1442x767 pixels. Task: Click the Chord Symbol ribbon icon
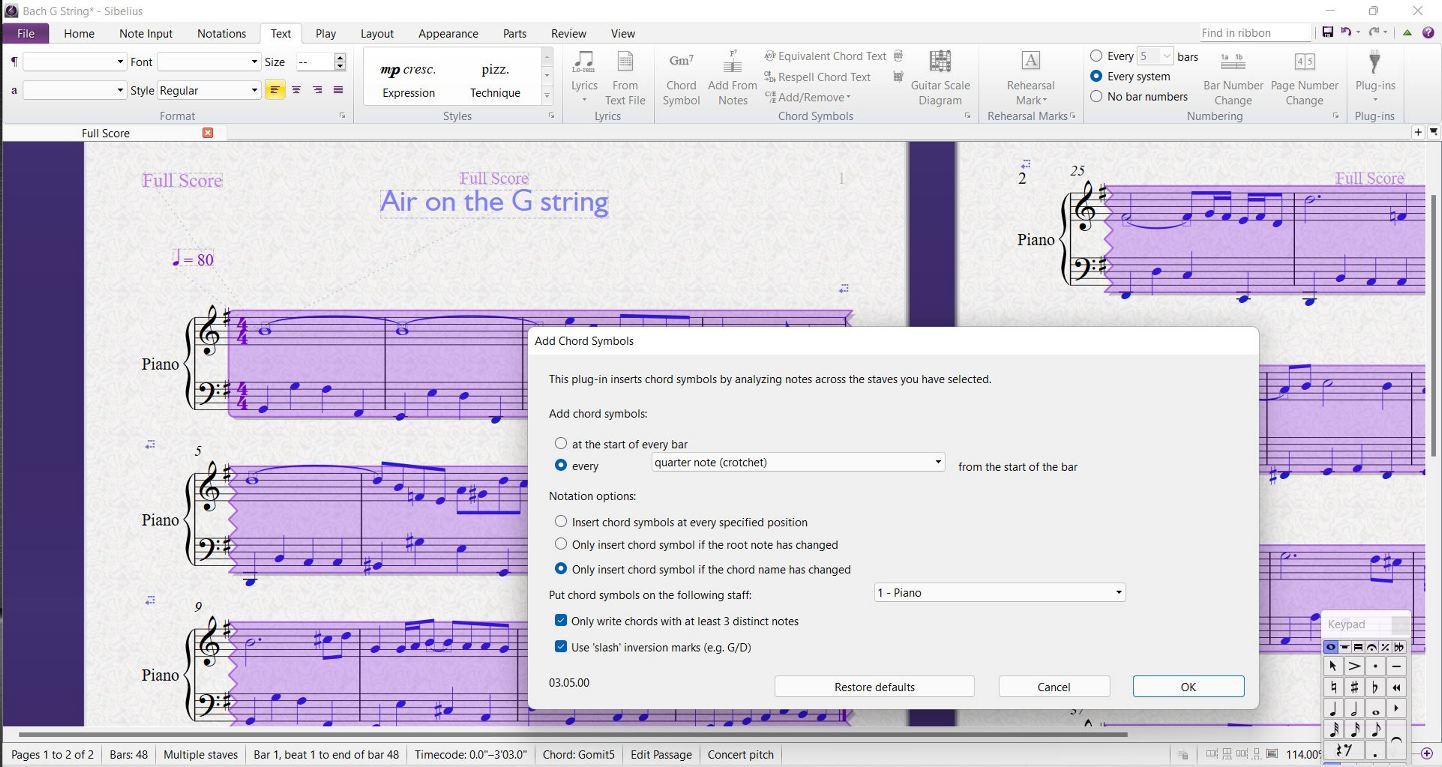pyautogui.click(x=681, y=78)
